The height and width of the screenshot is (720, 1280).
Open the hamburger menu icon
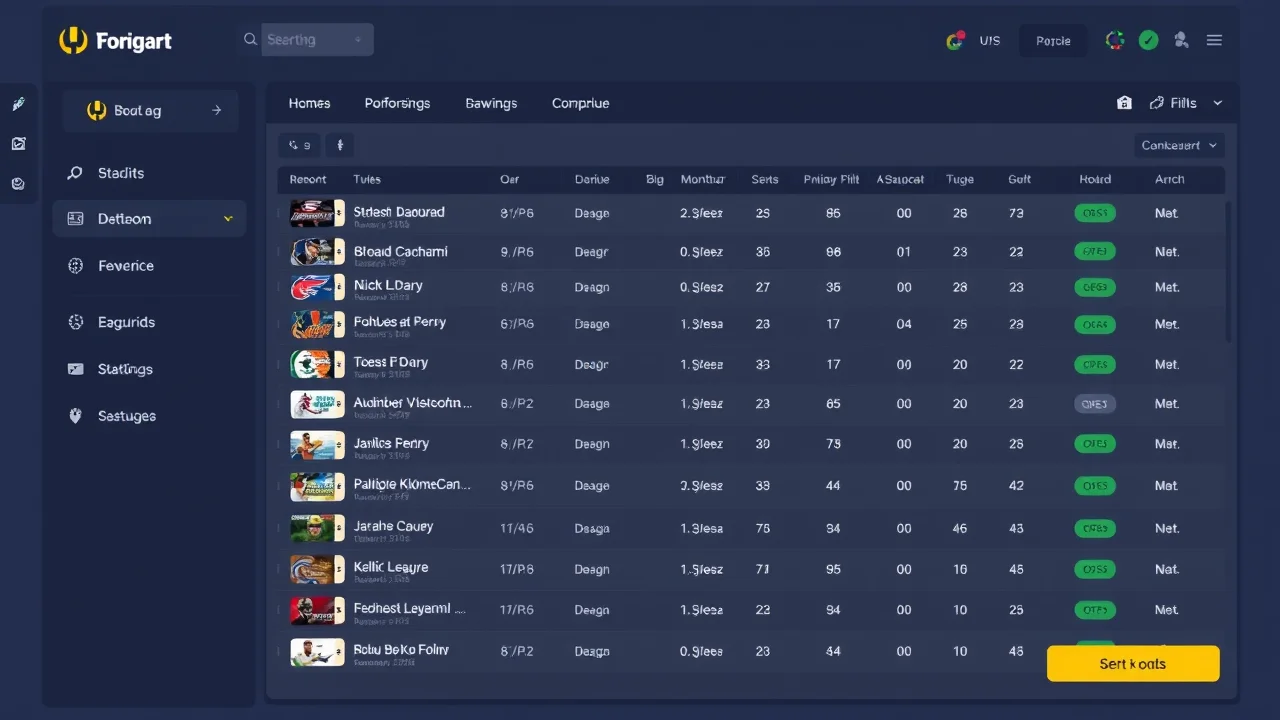pyautogui.click(x=1215, y=41)
